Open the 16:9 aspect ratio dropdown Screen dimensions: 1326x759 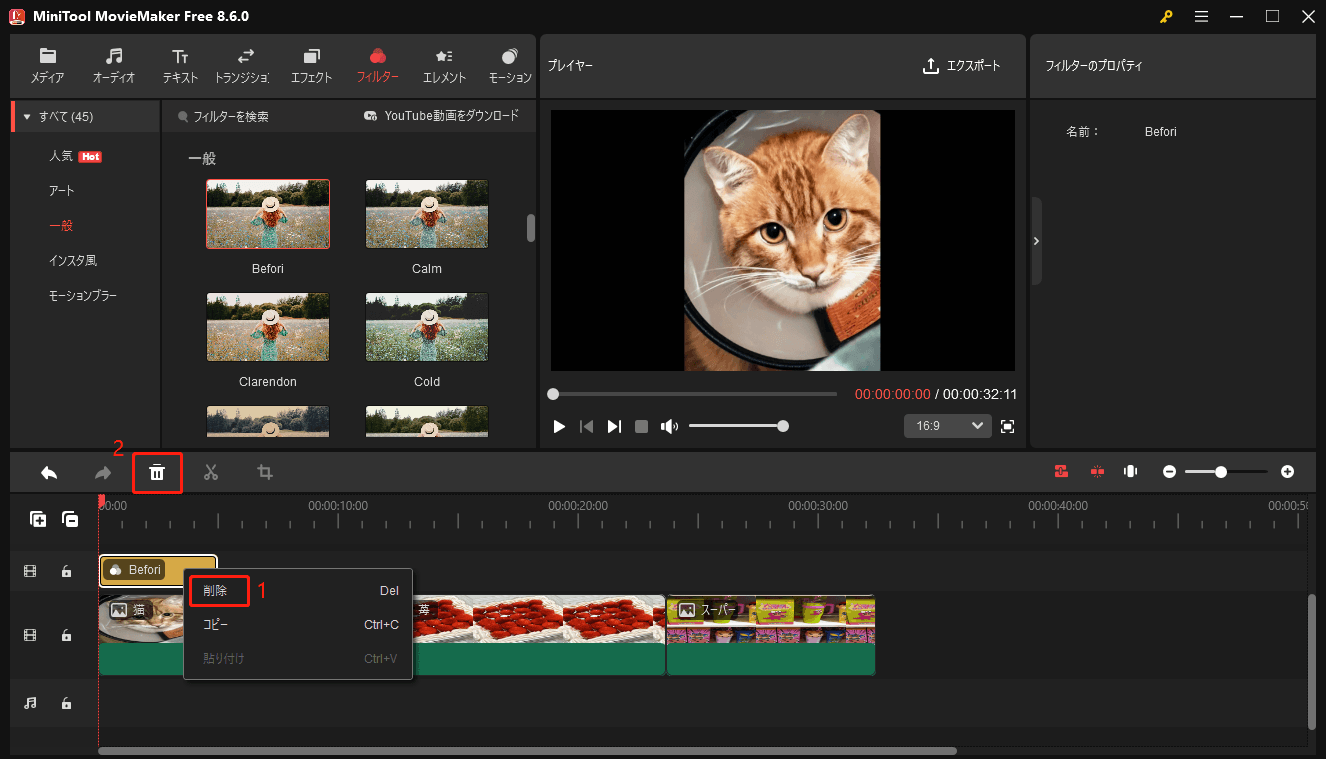(x=947, y=425)
